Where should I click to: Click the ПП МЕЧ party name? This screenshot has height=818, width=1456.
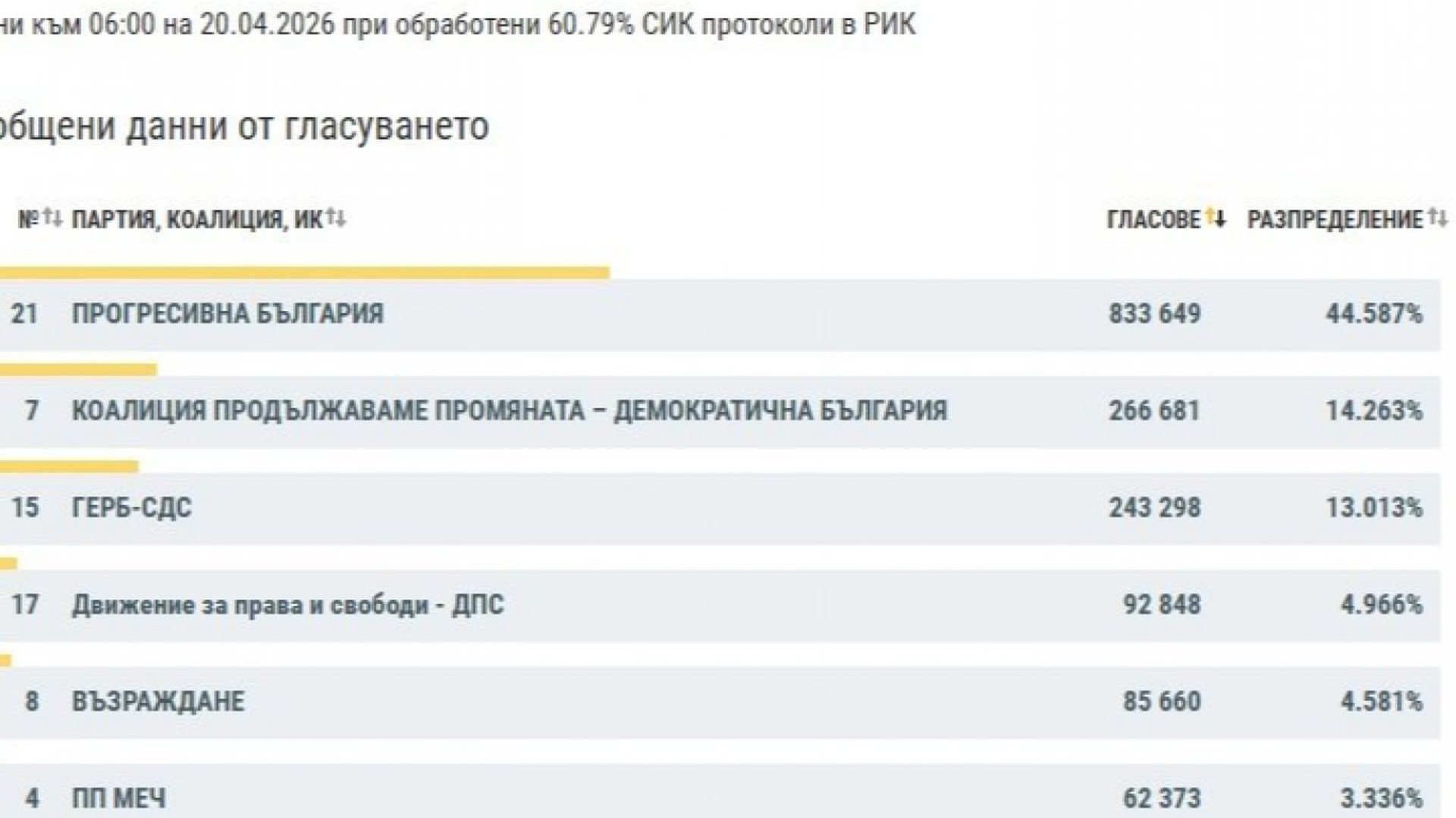118,798
